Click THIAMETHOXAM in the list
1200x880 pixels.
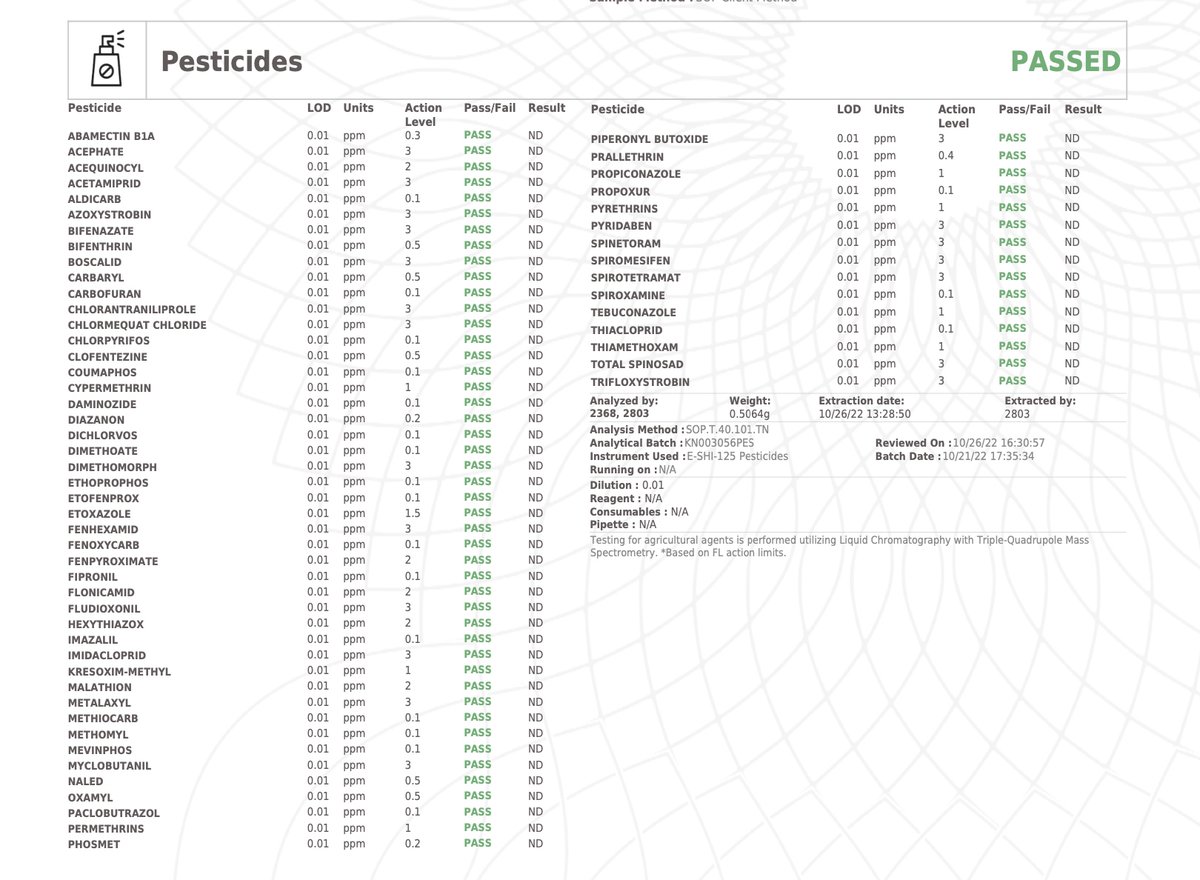634,347
